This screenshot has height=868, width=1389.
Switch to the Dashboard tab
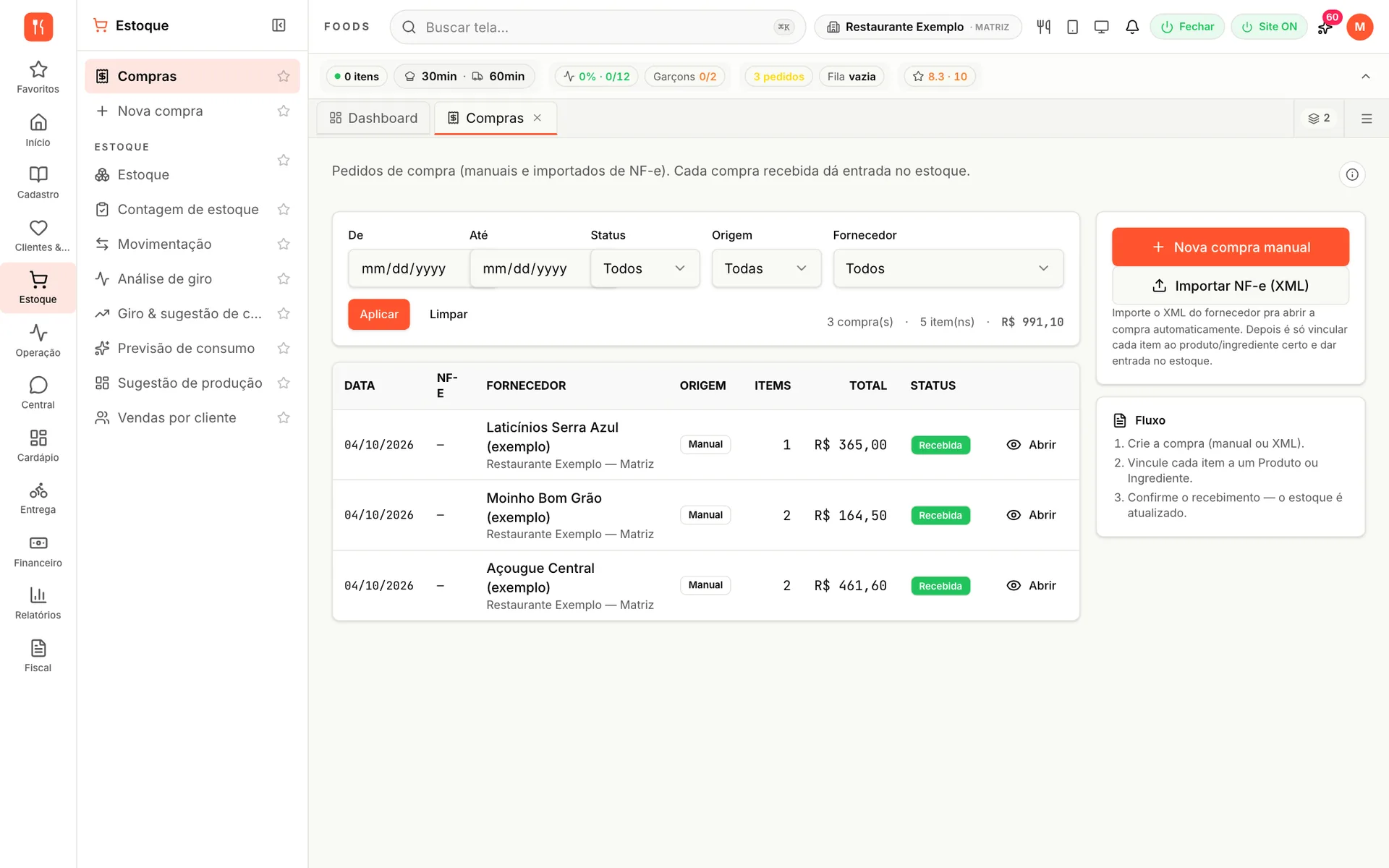pyautogui.click(x=373, y=118)
